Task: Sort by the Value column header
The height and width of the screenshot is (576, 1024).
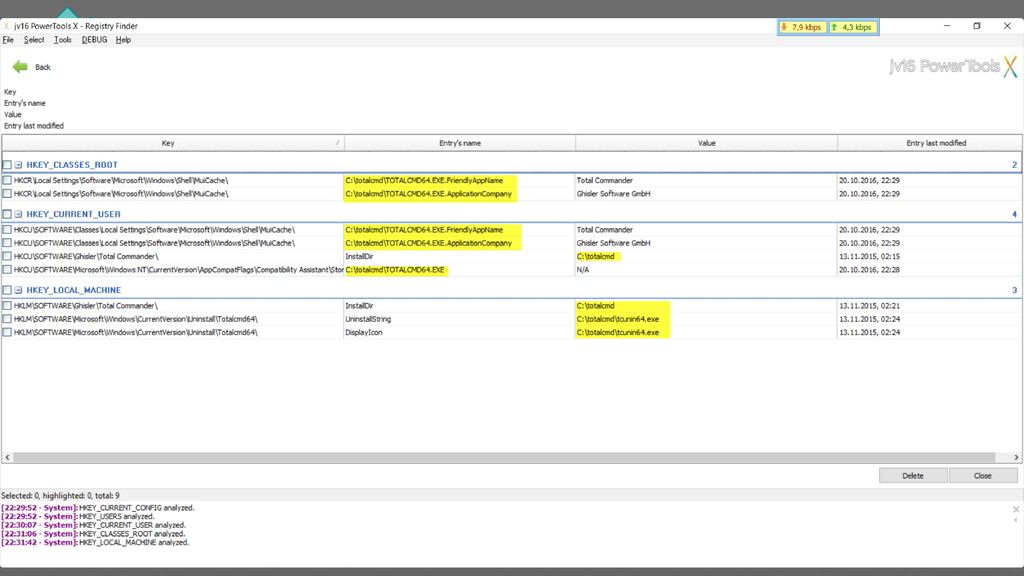Action: tap(706, 143)
